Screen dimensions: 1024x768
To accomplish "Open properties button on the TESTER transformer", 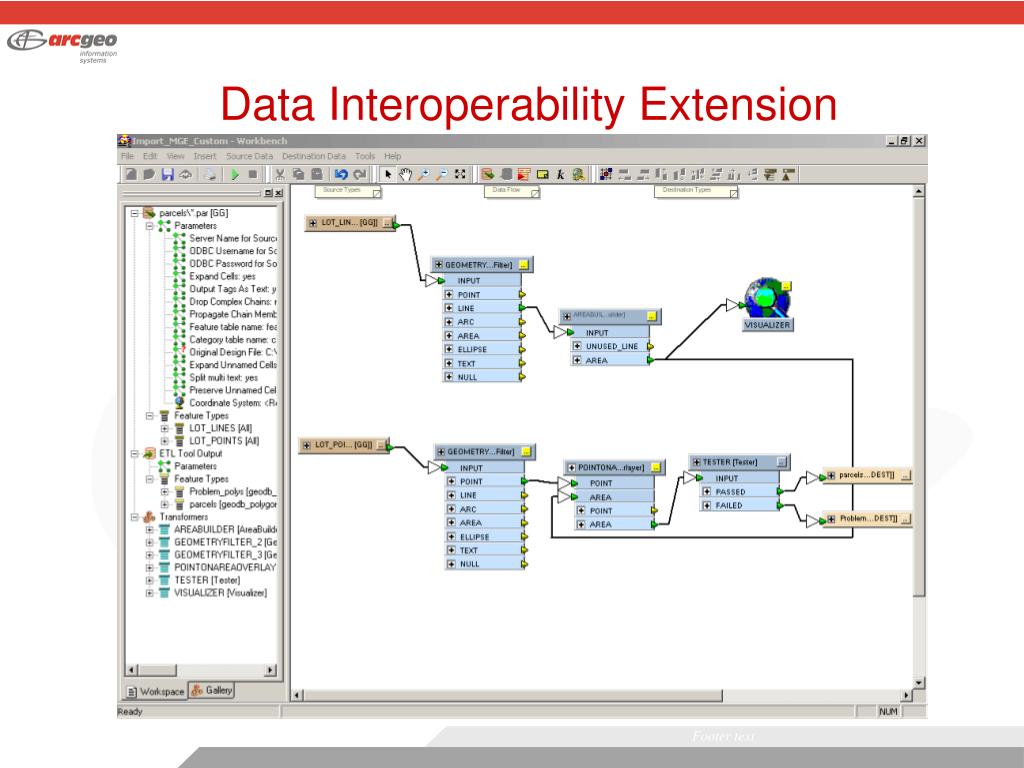I will click(782, 462).
